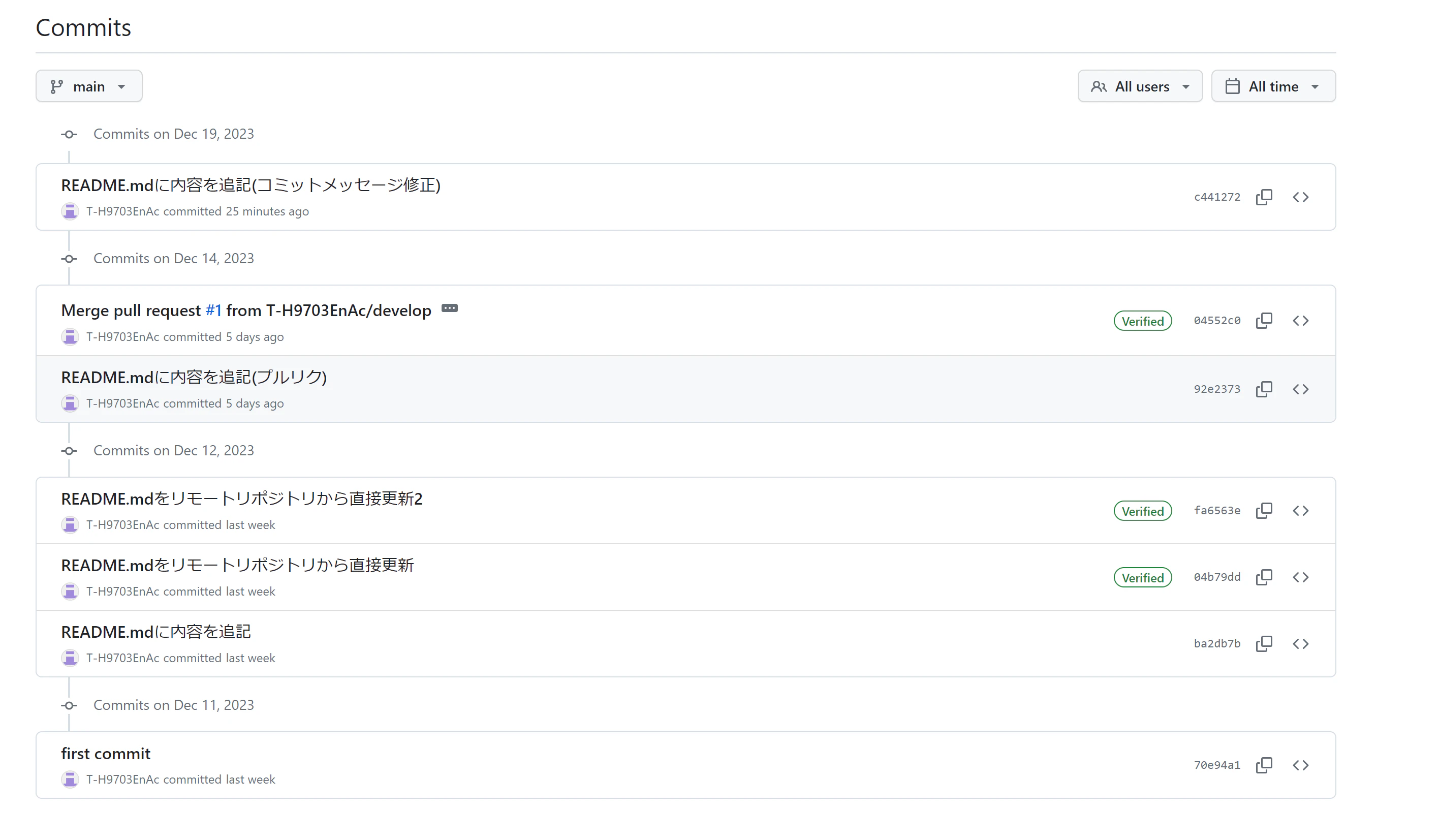Open commit hash 92e2373 link
Image resolution: width=1439 pixels, height=840 pixels.
point(1216,389)
